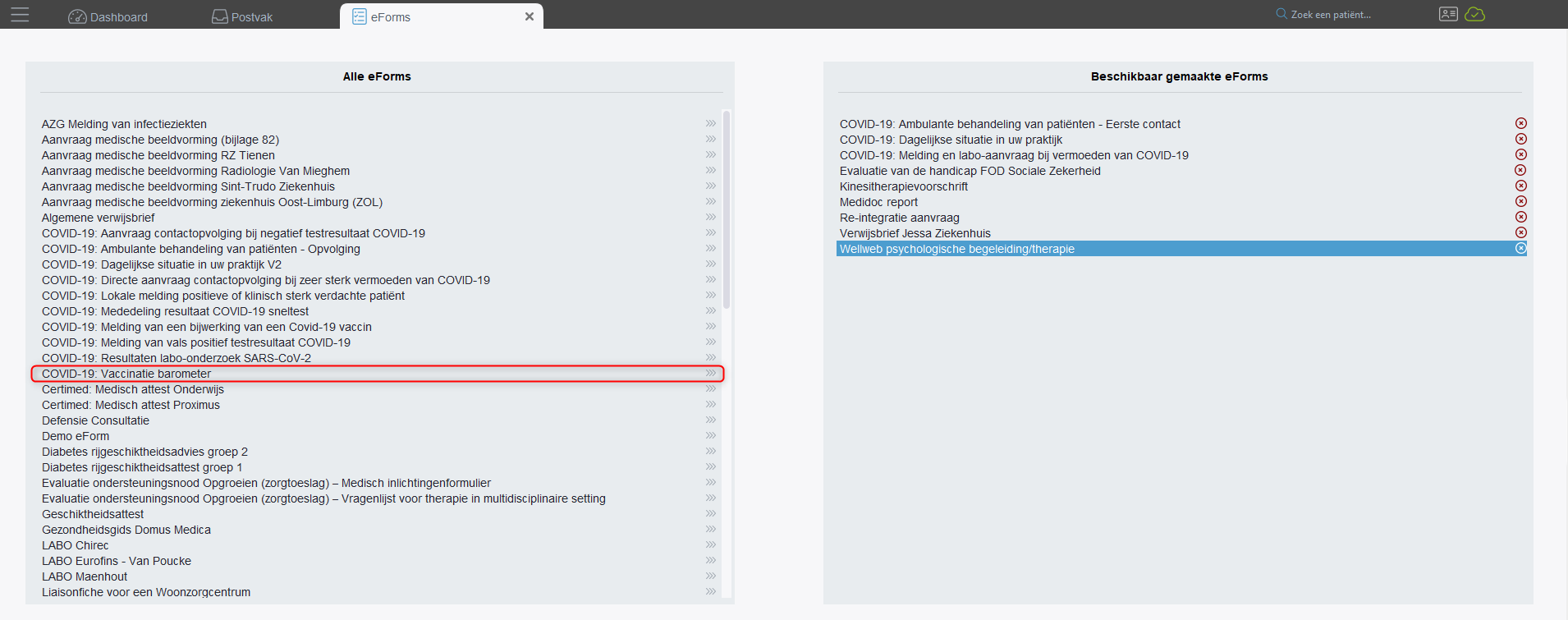The height and width of the screenshot is (620, 1568).
Task: Add COVID-19 Vaccinatie barometer via arrows
Action: [711, 373]
